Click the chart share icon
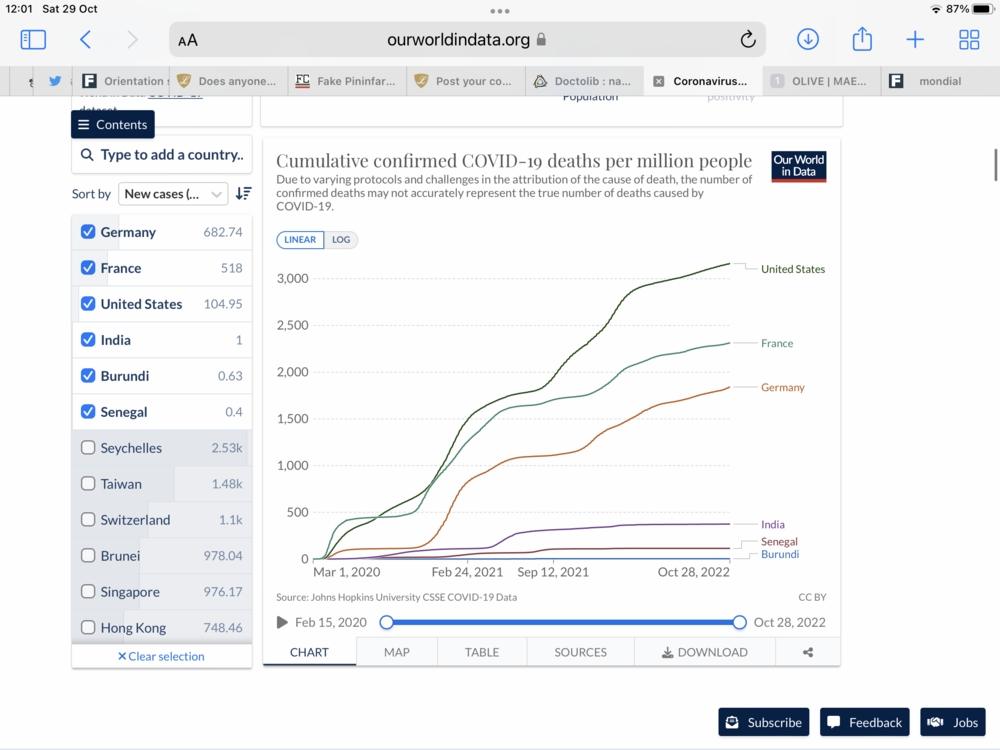The width and height of the screenshot is (1000, 750). tap(808, 652)
